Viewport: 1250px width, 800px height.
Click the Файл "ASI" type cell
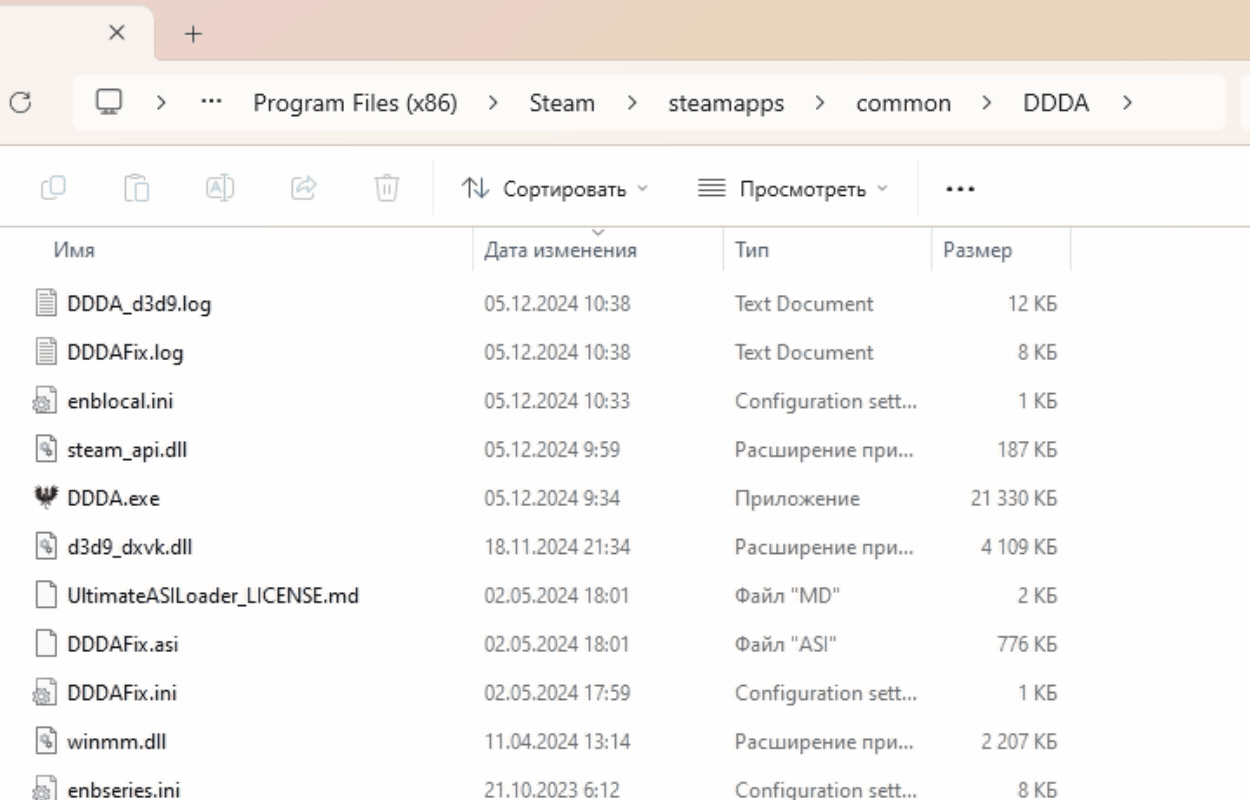point(785,645)
